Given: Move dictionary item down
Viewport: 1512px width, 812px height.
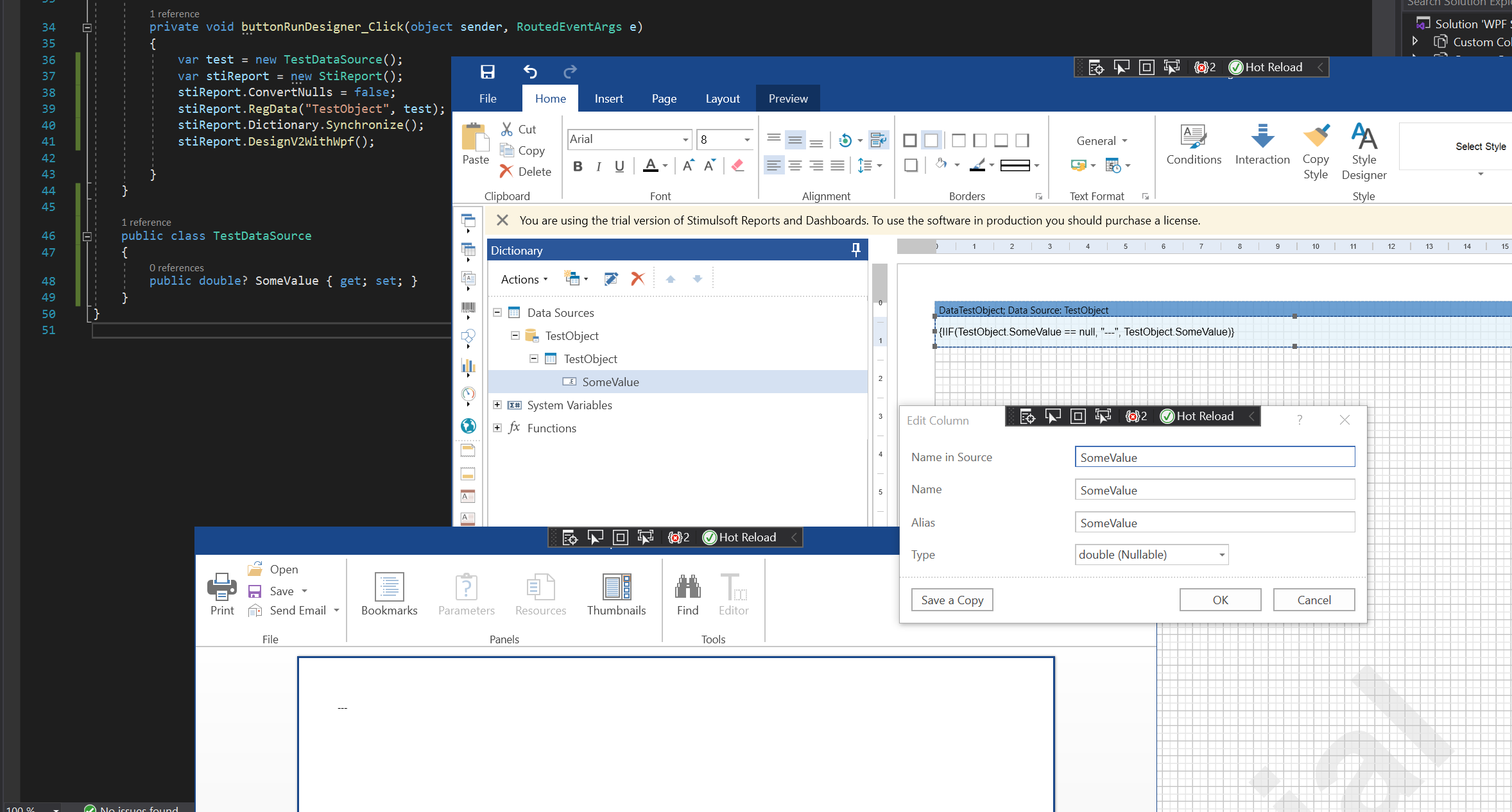Looking at the screenshot, I should tap(698, 279).
